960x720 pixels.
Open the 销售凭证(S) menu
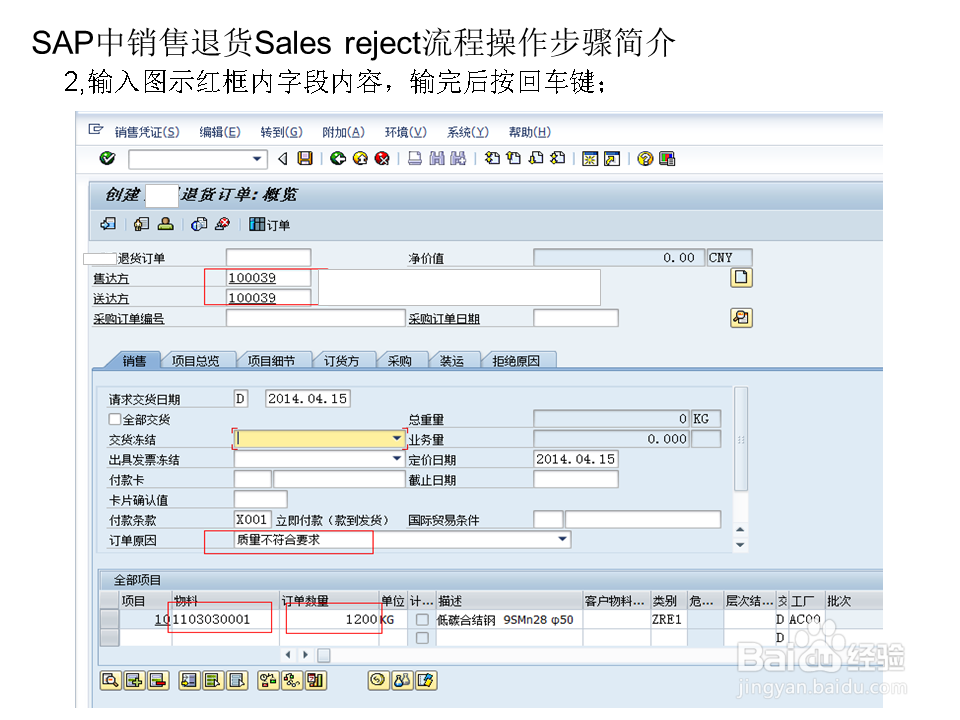click(147, 132)
